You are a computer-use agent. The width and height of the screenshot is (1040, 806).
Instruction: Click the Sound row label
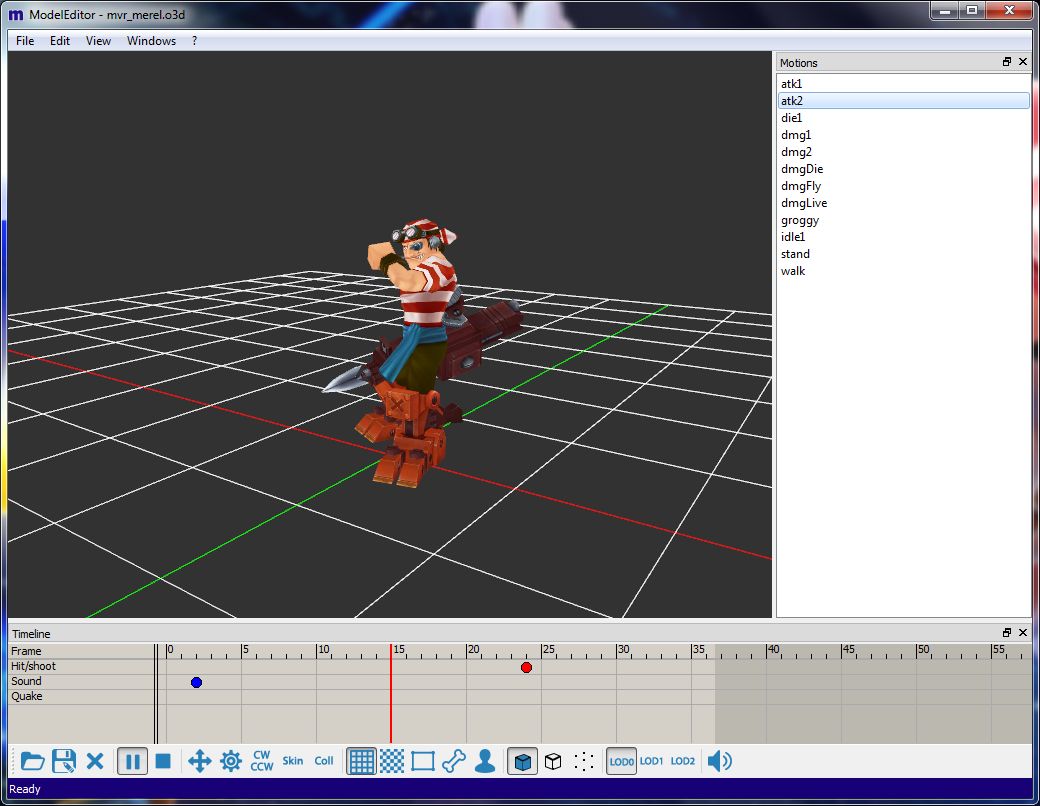pos(26,681)
